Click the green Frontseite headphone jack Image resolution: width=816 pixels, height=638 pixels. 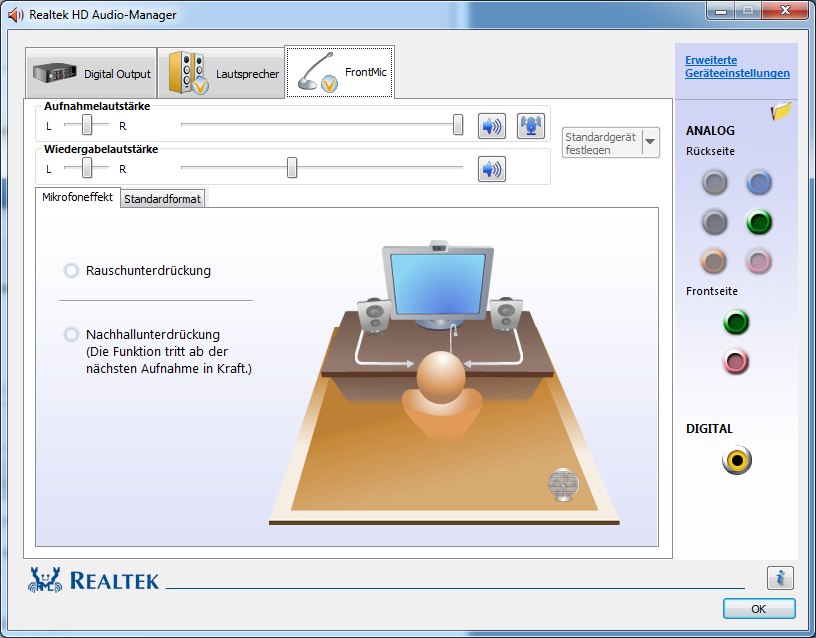(x=736, y=322)
